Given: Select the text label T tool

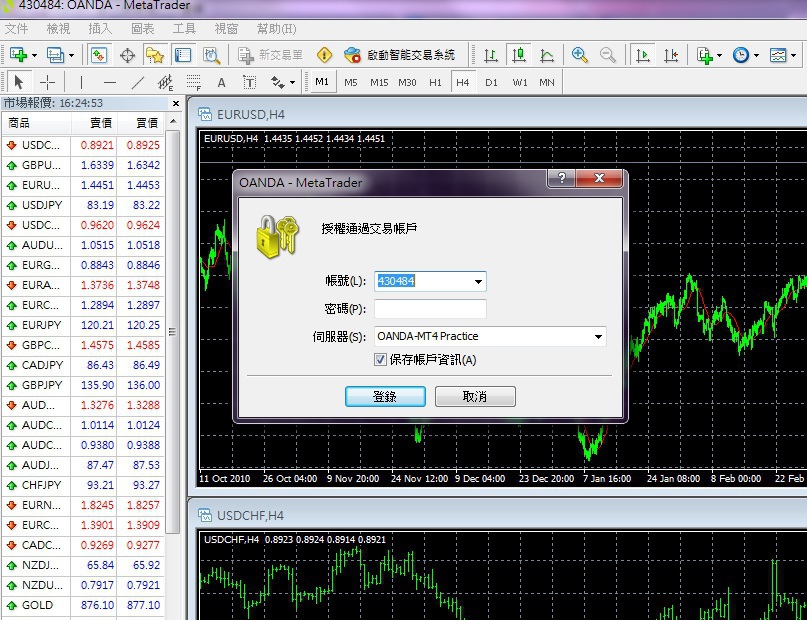Looking at the screenshot, I should (x=250, y=82).
